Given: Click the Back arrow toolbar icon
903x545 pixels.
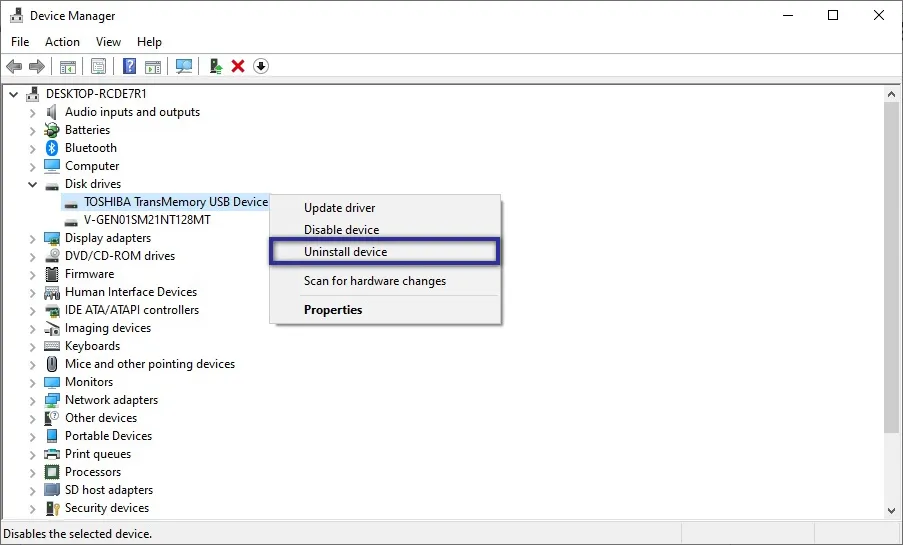Looking at the screenshot, I should (x=14, y=66).
